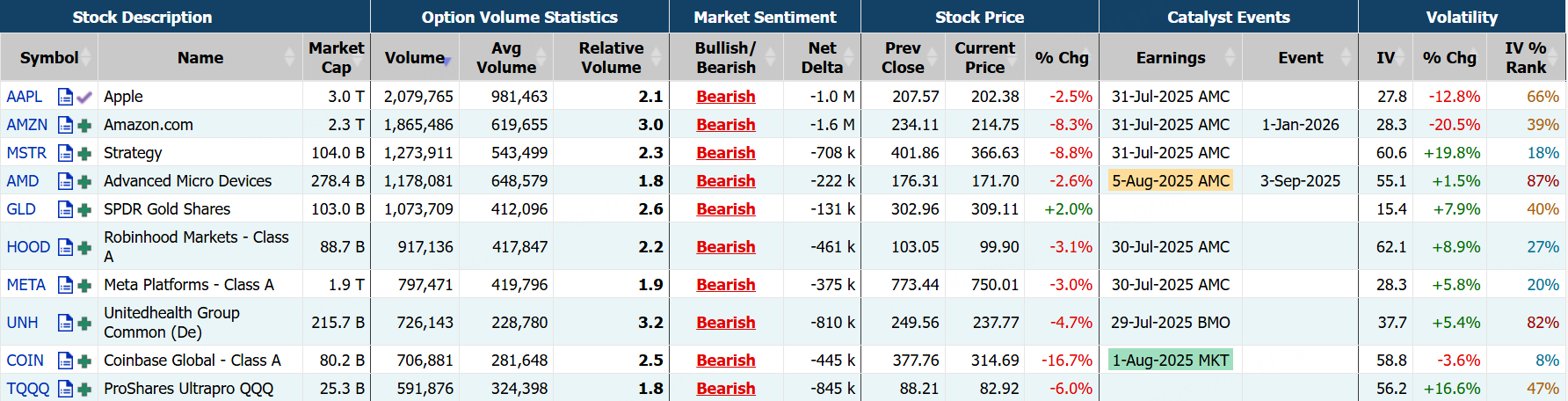Open the document icon next to UNH
The image size is (1568, 401).
point(65,323)
